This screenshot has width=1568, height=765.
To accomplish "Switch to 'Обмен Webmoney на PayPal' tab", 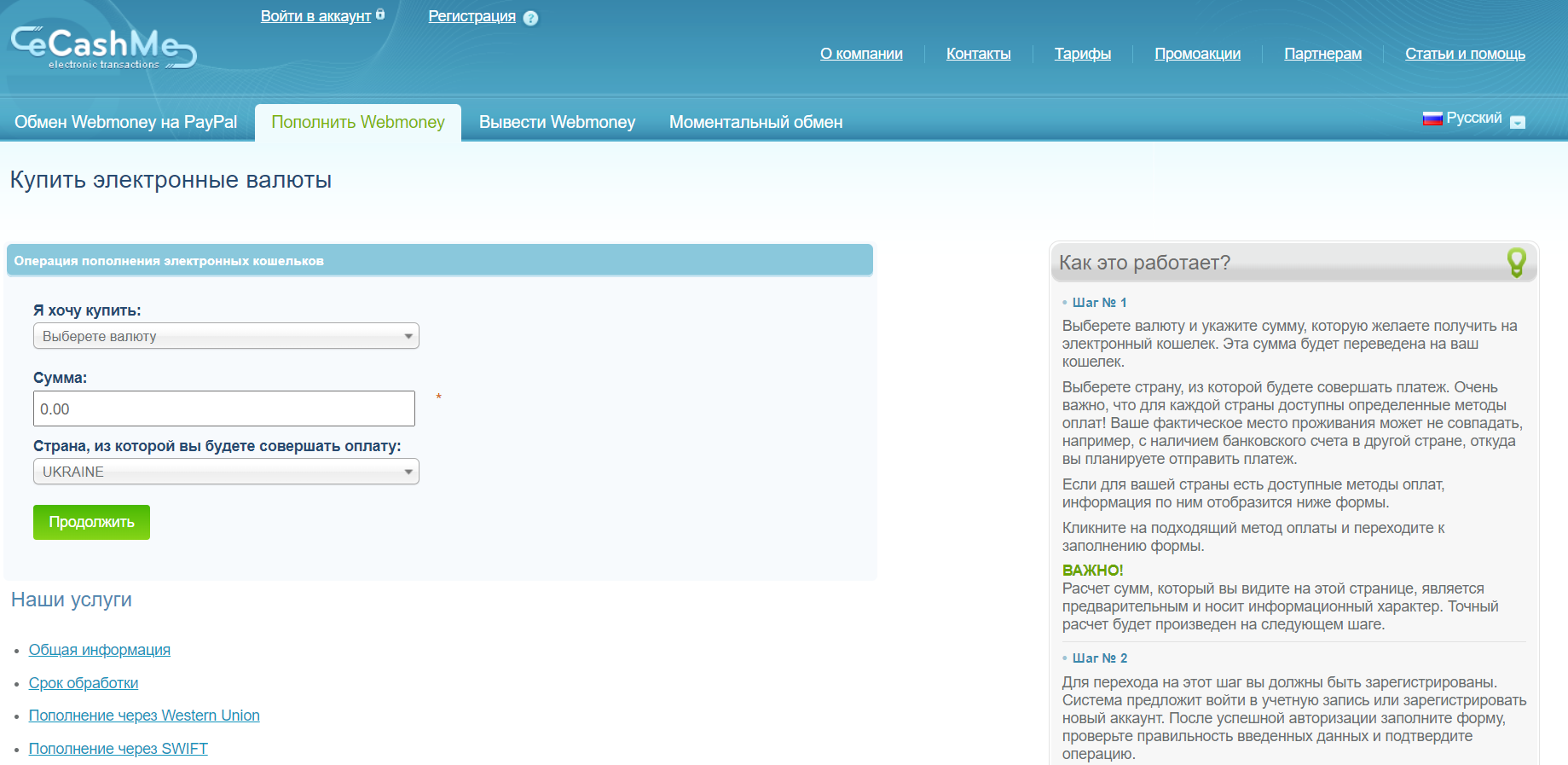I will 126,122.
